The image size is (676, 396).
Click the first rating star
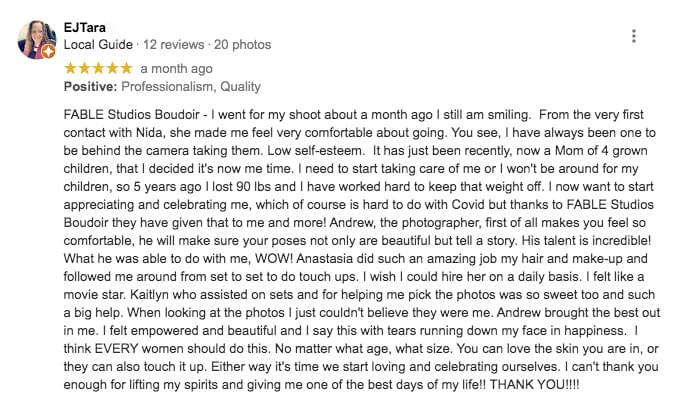tap(70, 68)
